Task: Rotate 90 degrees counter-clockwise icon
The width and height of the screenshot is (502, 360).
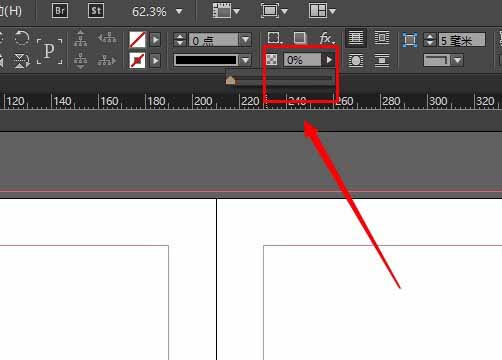Action: click(x=22, y=38)
